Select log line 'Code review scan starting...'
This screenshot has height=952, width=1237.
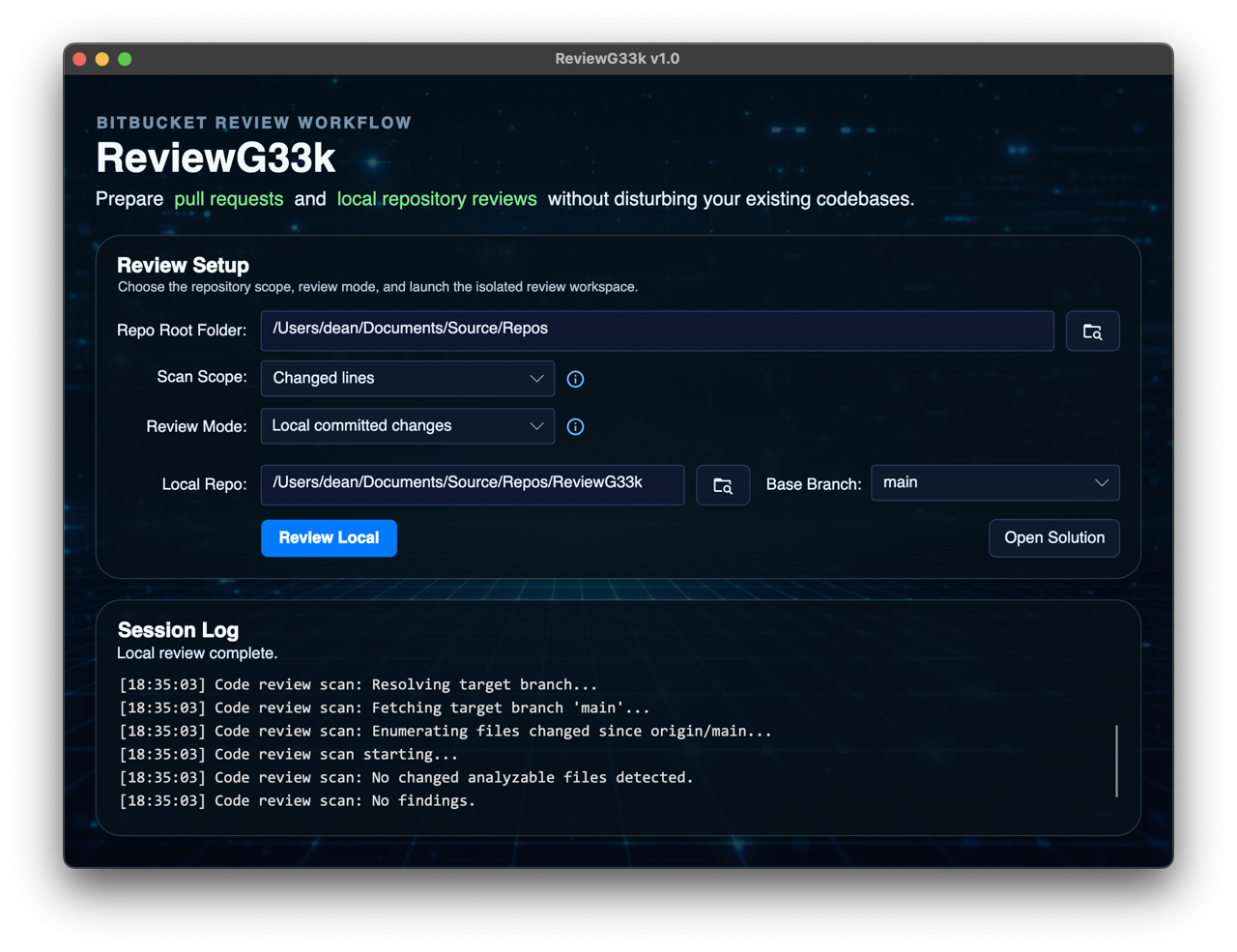[289, 754]
